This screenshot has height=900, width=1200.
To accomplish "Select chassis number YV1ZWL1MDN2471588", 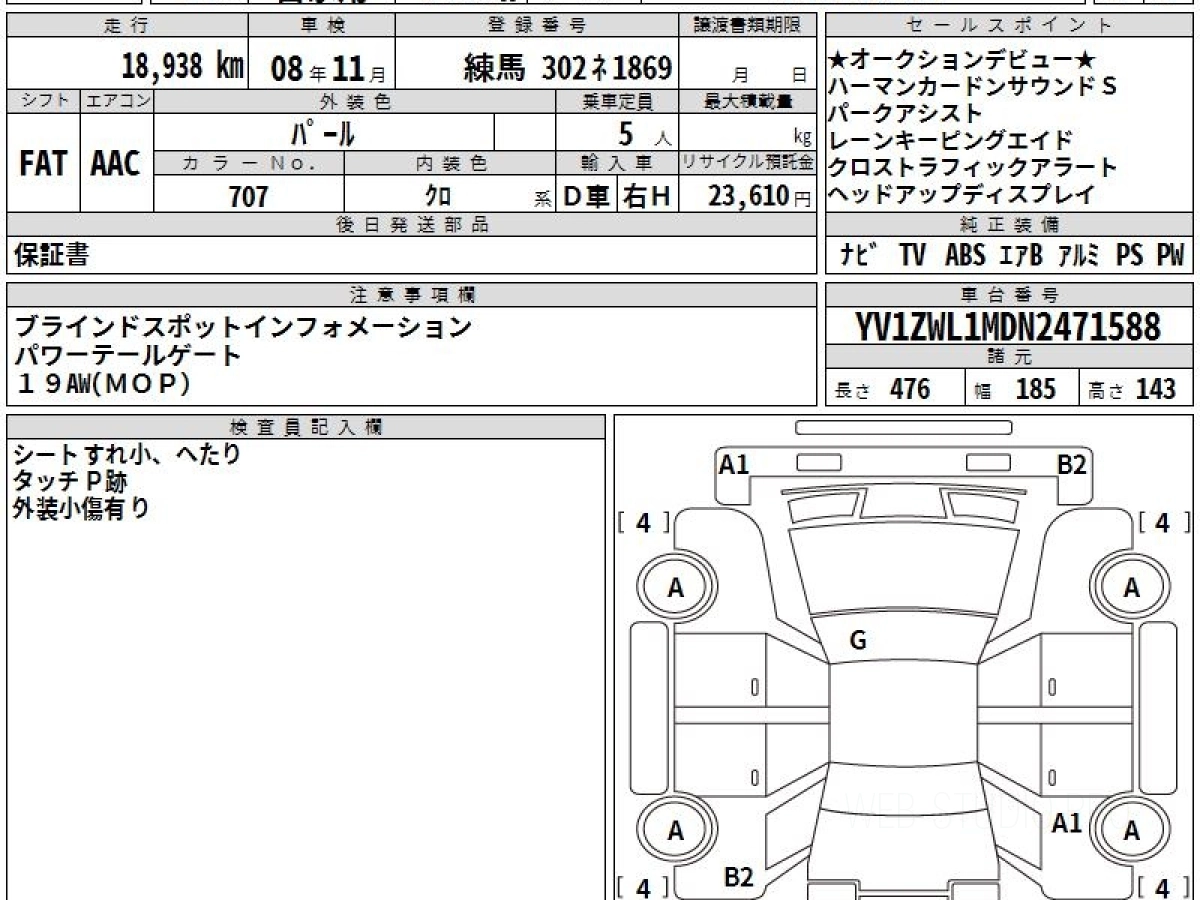I will (1008, 327).
